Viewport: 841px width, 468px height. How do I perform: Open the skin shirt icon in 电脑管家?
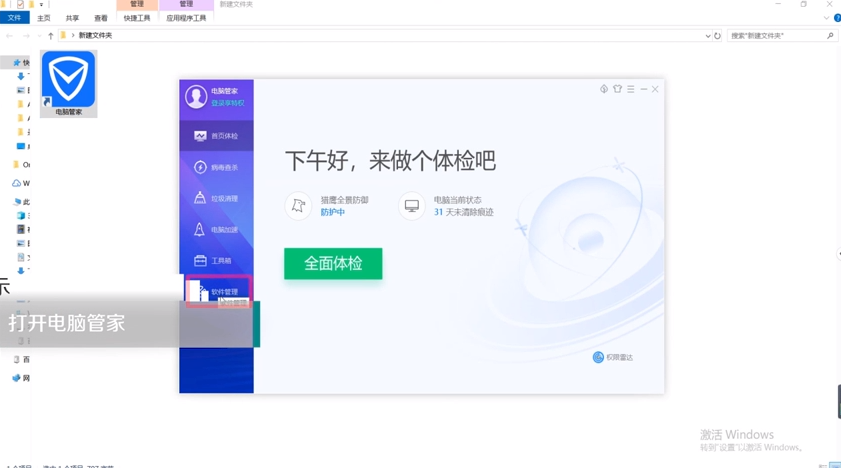617,89
